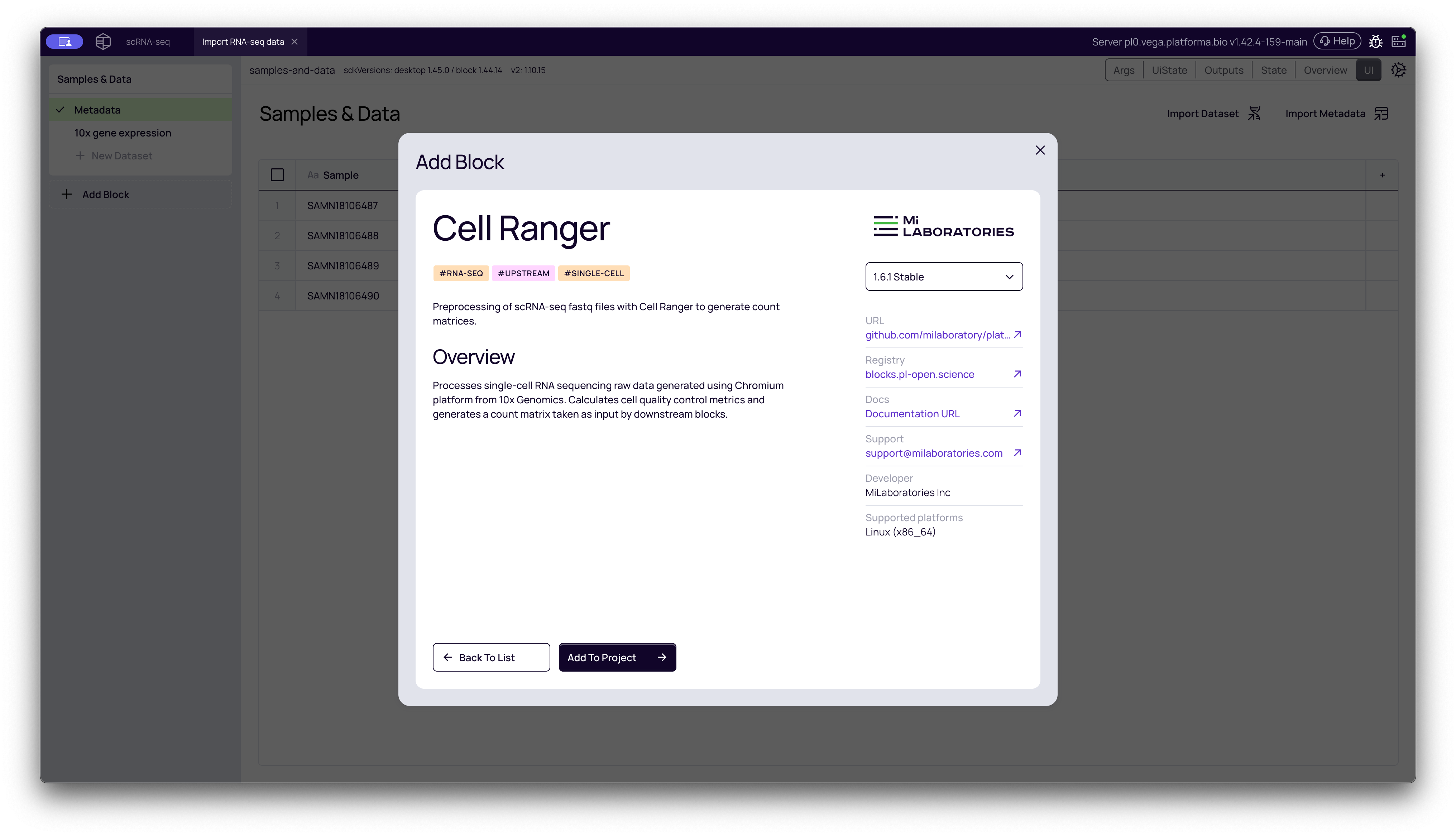Toggle the checkmark on Metadata in the sidebar
The image size is (1456, 836).
point(61,109)
